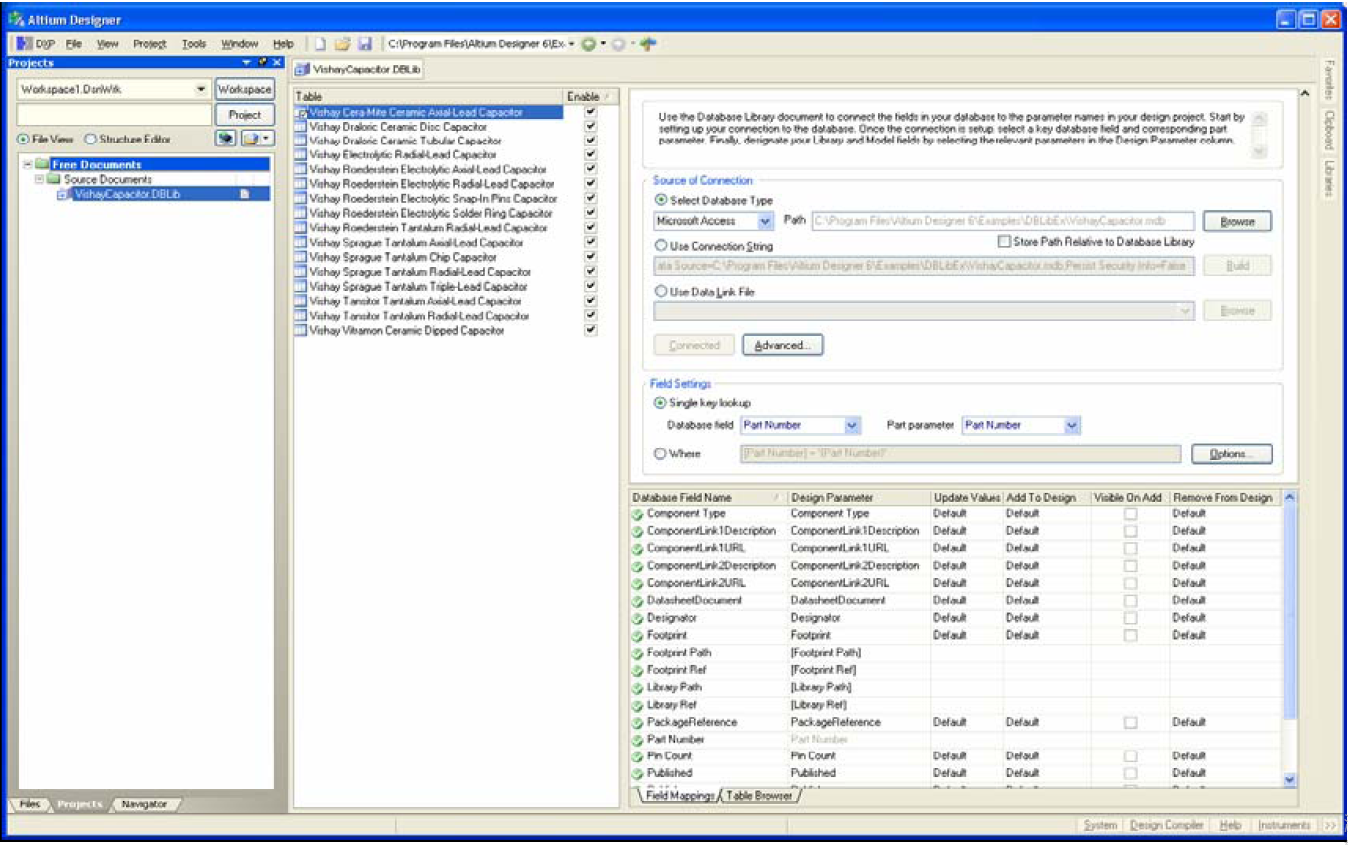Collapse the Free Documents tree node

pos(27,164)
